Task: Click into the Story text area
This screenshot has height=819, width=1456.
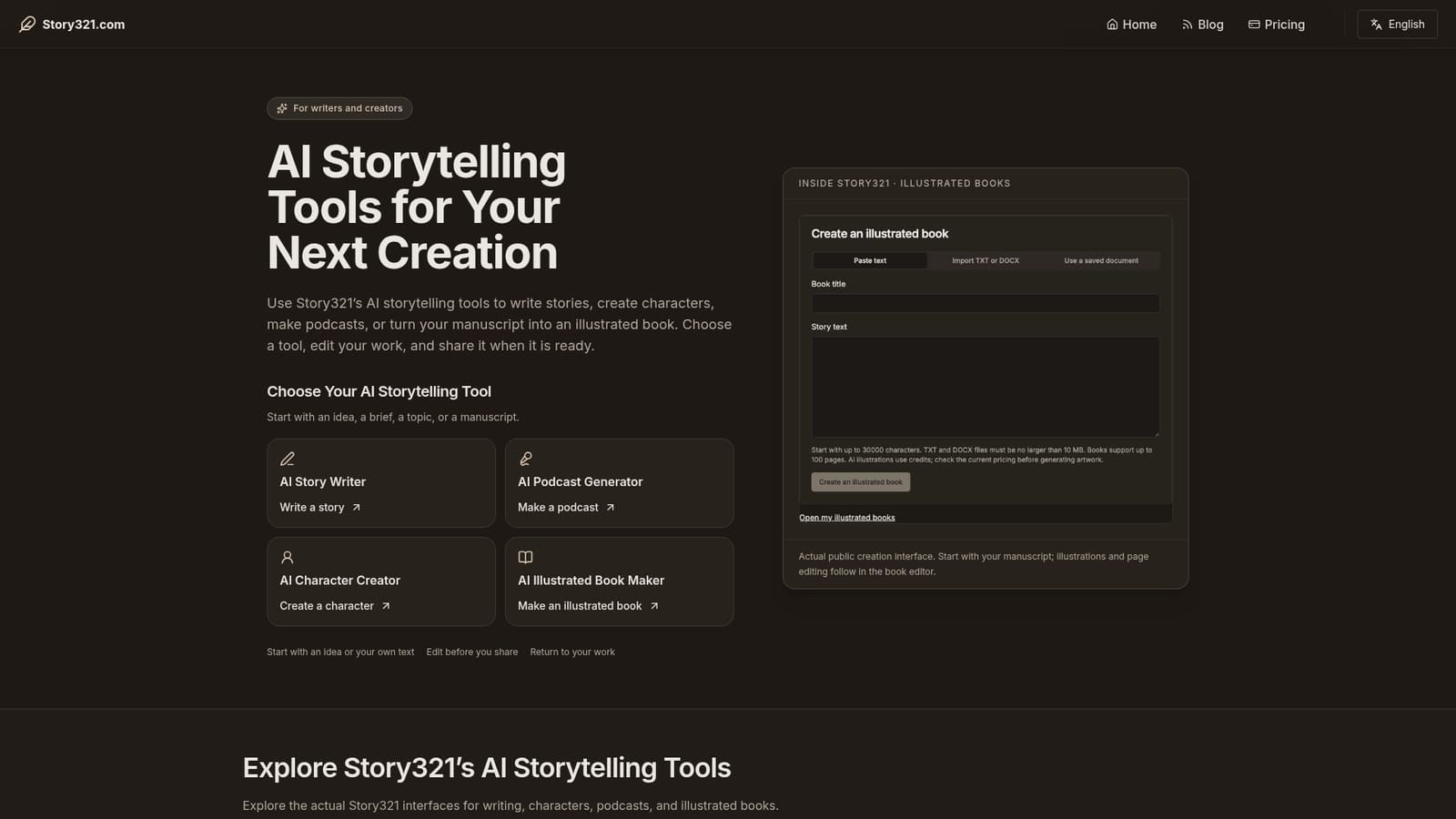Action: (x=986, y=387)
